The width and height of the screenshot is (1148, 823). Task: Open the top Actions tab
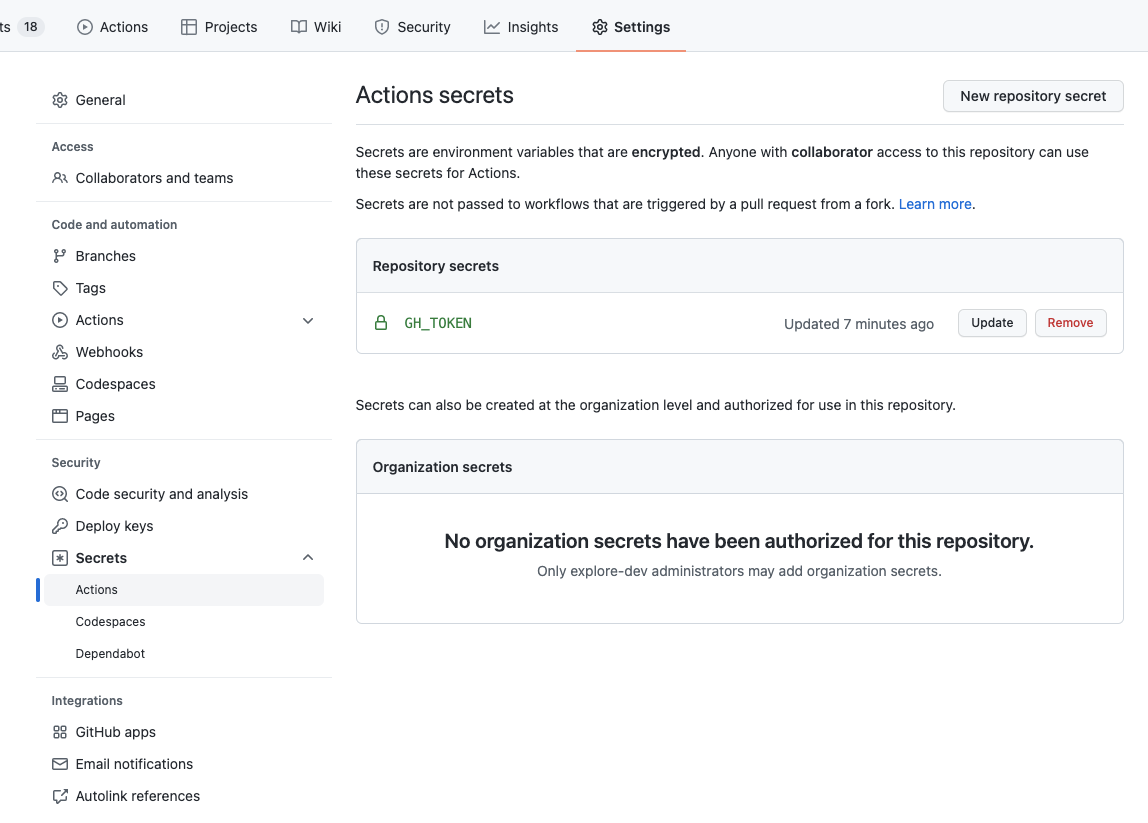coord(113,27)
